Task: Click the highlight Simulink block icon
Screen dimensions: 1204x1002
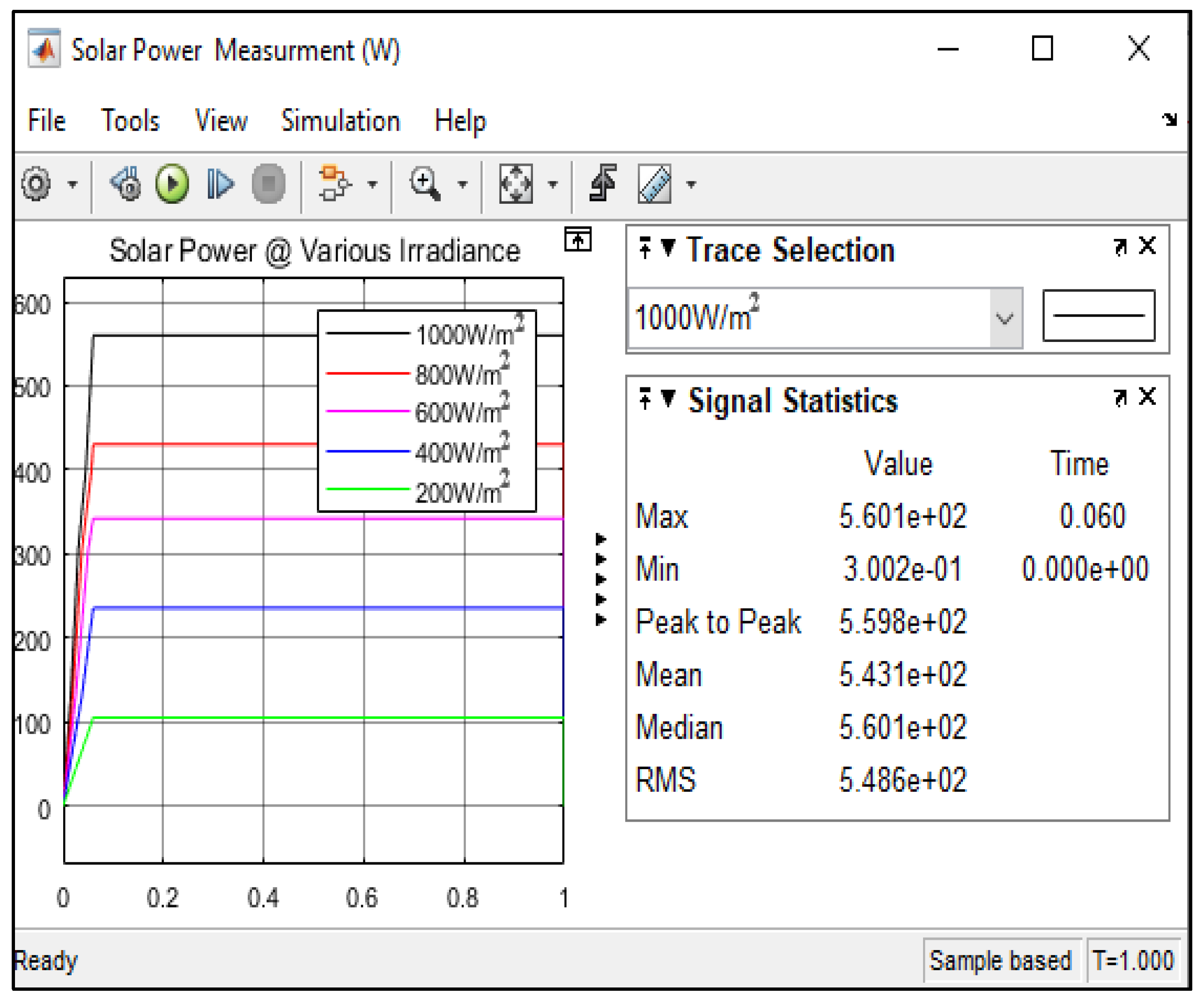Action: tap(335, 184)
